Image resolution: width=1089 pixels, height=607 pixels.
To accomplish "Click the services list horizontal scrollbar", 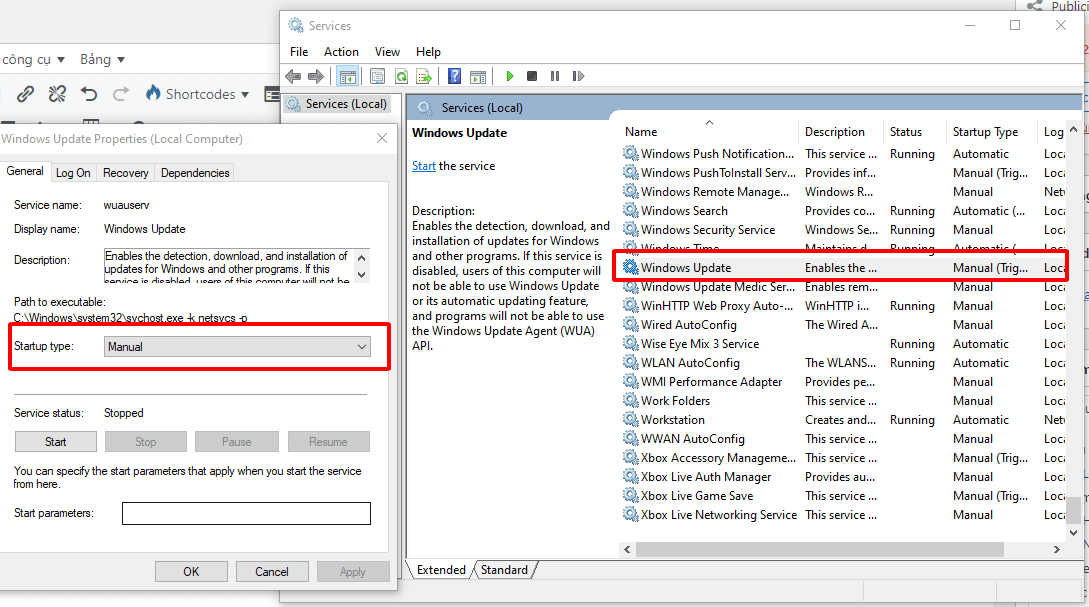I will click(x=818, y=549).
